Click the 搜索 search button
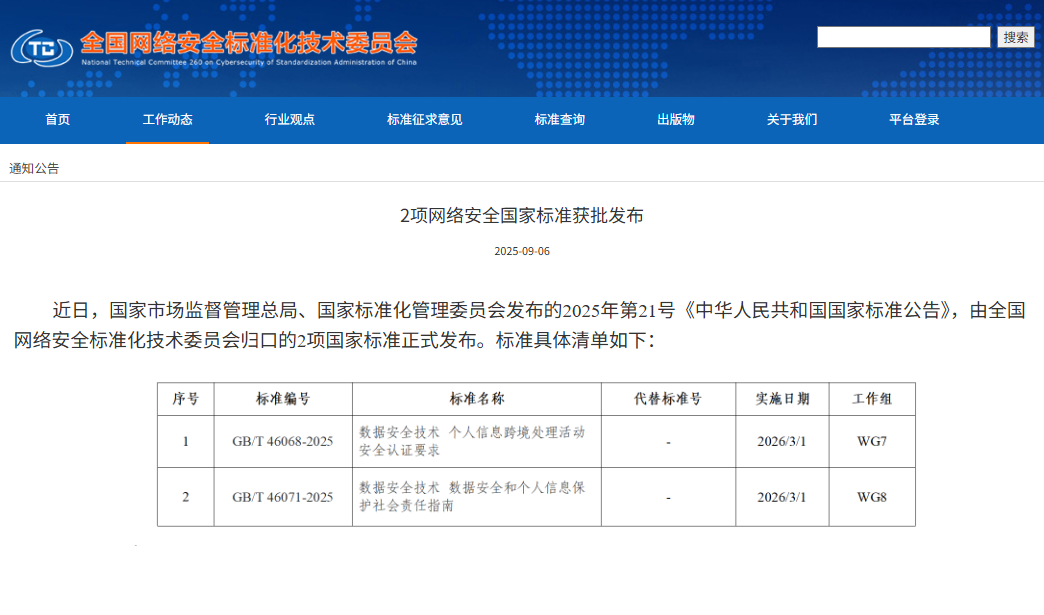 (x=1014, y=37)
